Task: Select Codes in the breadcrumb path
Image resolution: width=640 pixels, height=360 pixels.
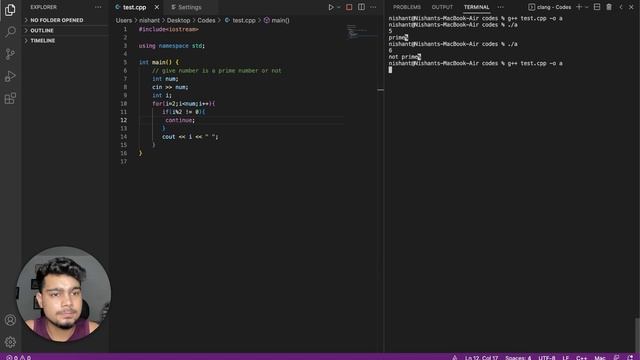Action: tap(206, 20)
